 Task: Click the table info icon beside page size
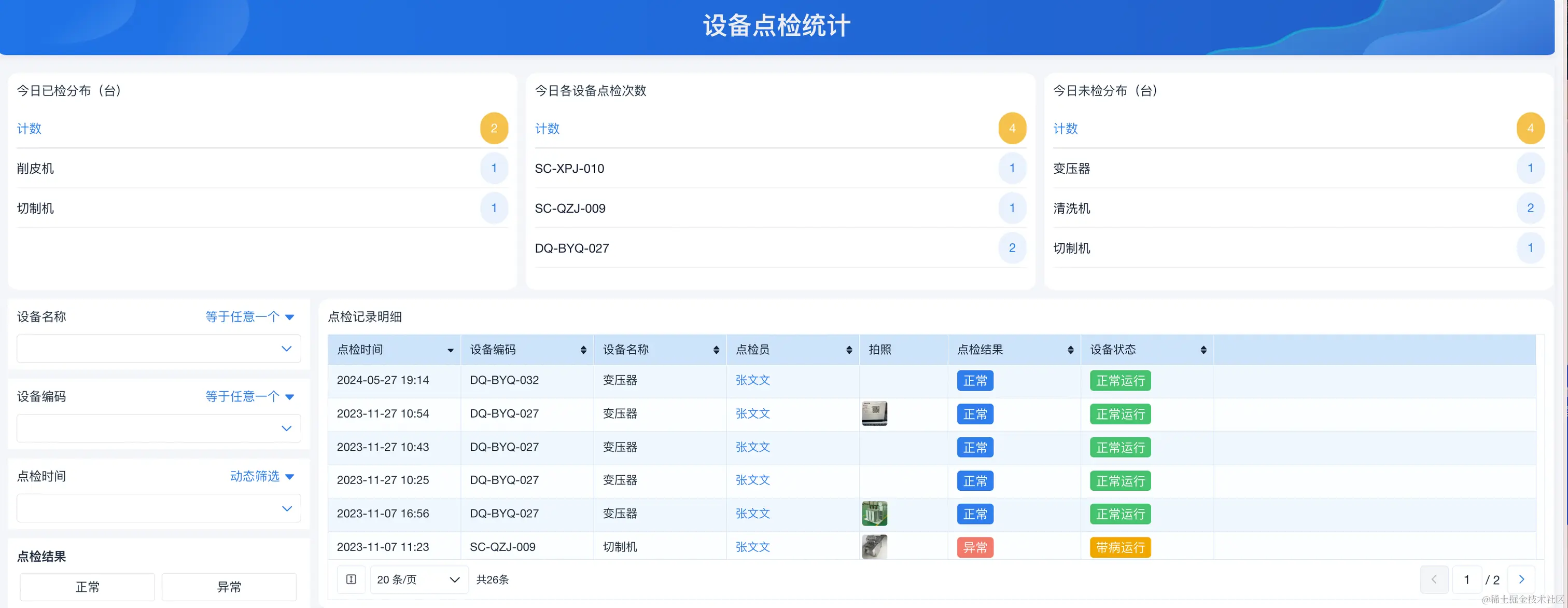[351, 579]
